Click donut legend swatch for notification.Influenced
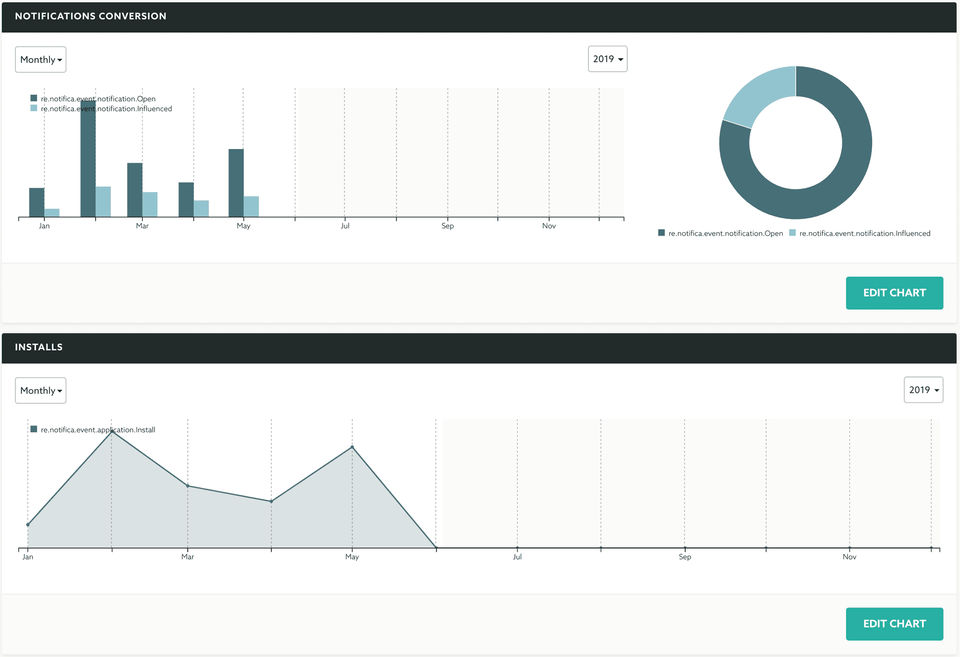 click(x=792, y=233)
